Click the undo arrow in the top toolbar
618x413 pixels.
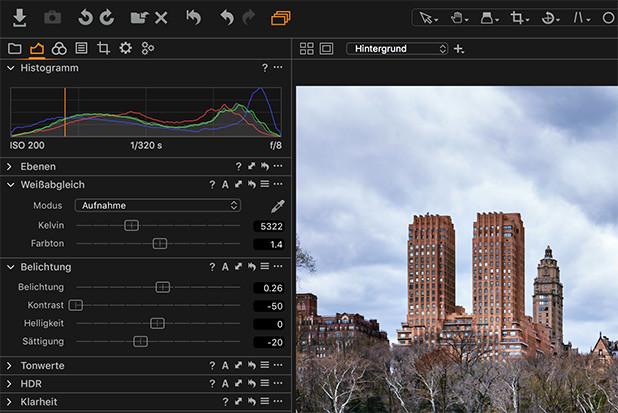tap(226, 18)
